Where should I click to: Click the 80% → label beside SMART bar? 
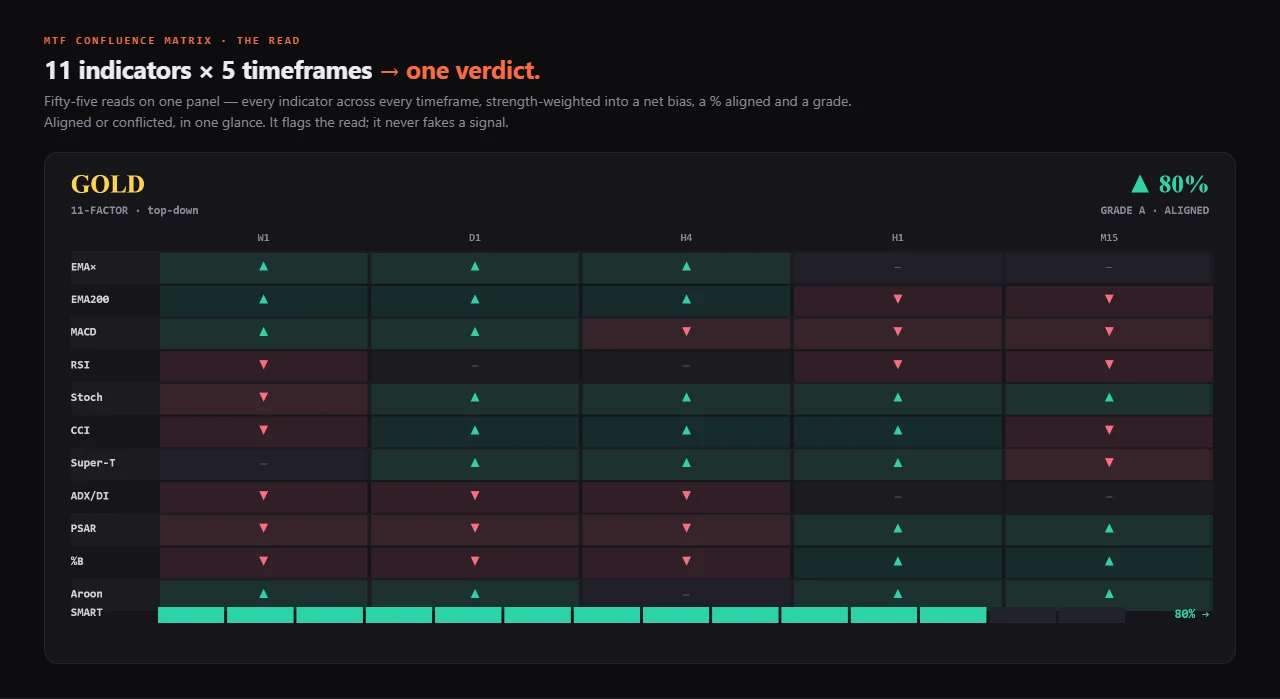point(1192,614)
